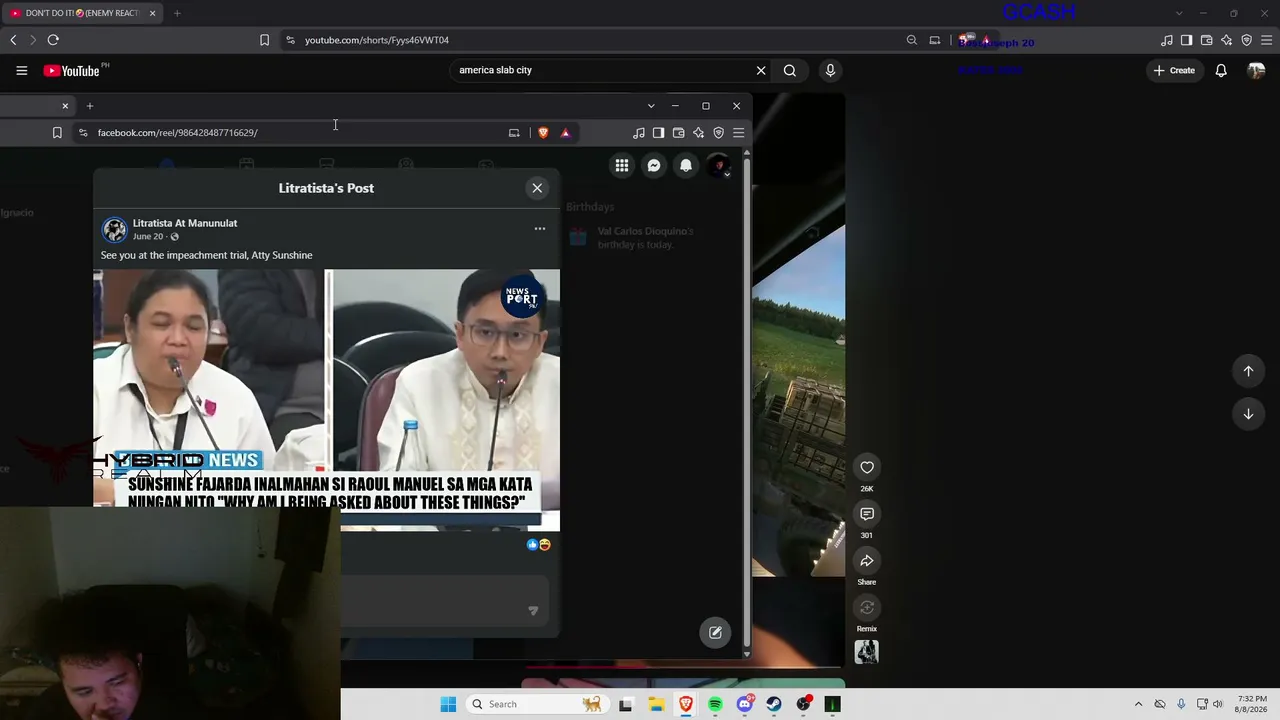Select the "DON'T DO IT!" YouTube tab
Viewport: 1280px width, 720px height.
pyautogui.click(x=80, y=13)
